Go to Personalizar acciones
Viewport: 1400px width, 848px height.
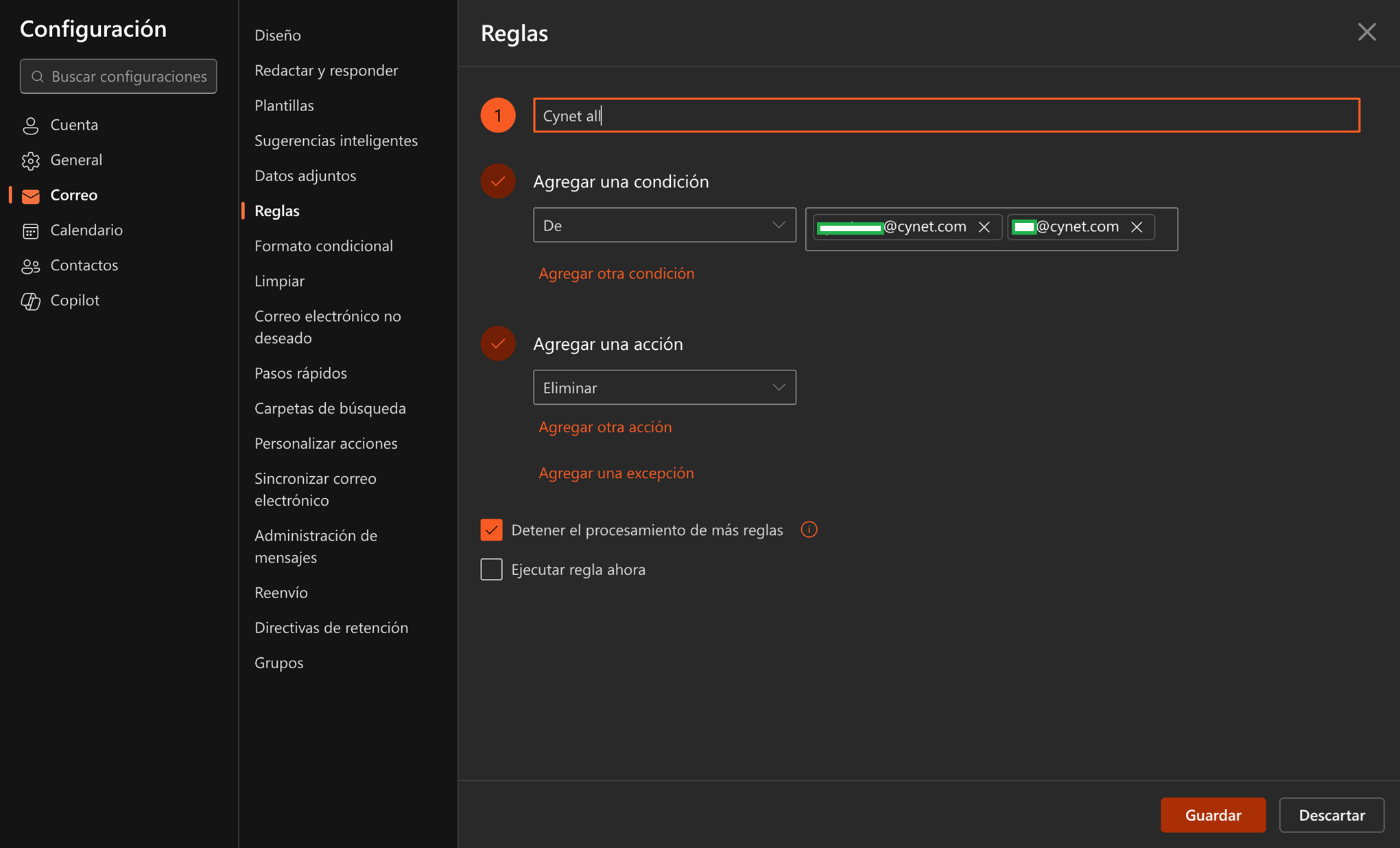coord(326,443)
